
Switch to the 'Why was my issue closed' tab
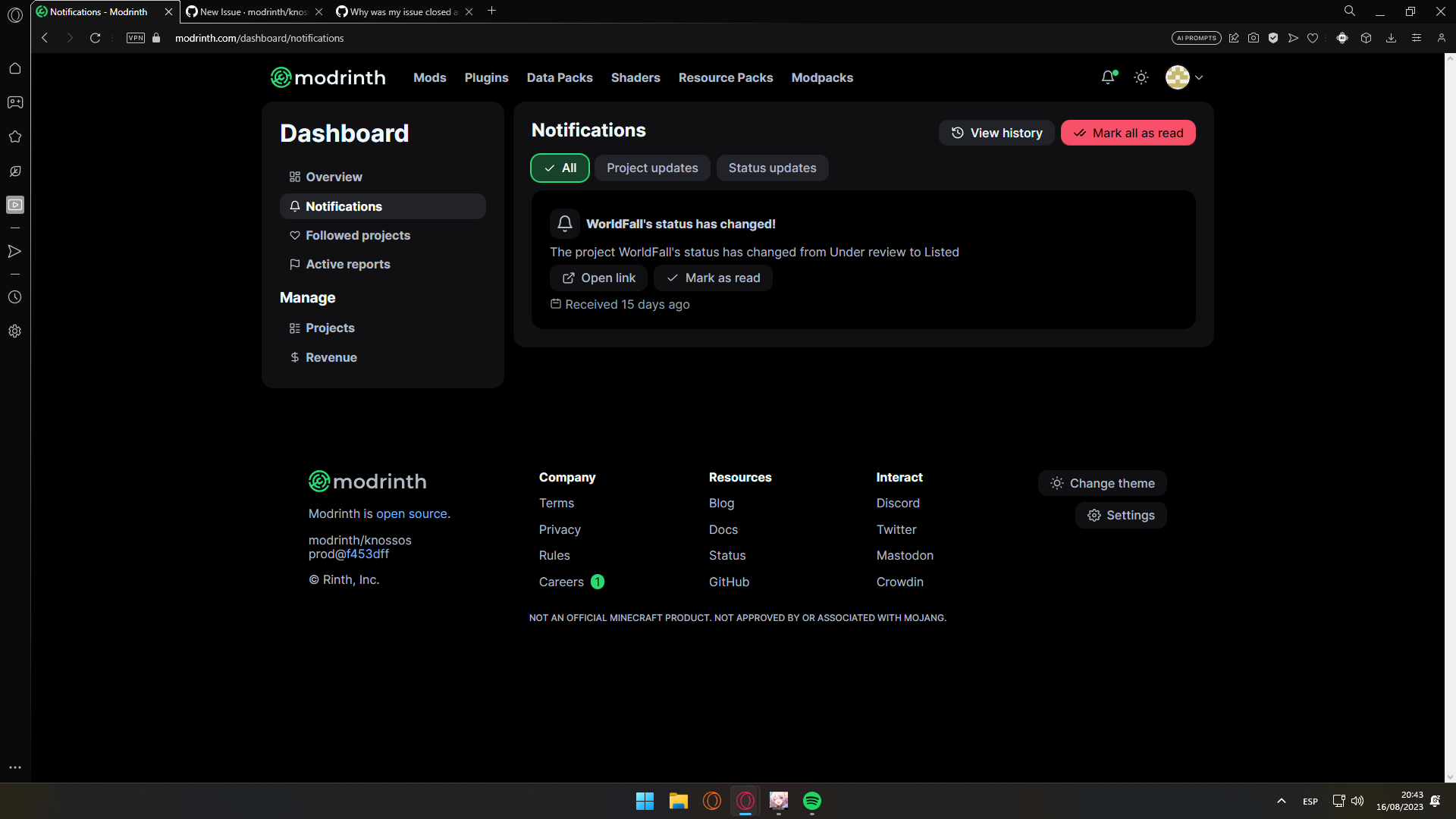tap(402, 11)
